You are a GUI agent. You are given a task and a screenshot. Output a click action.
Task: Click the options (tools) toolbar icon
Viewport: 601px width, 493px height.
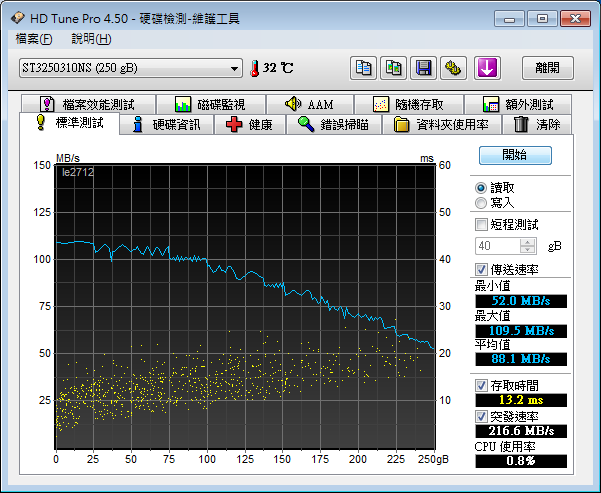[454, 68]
